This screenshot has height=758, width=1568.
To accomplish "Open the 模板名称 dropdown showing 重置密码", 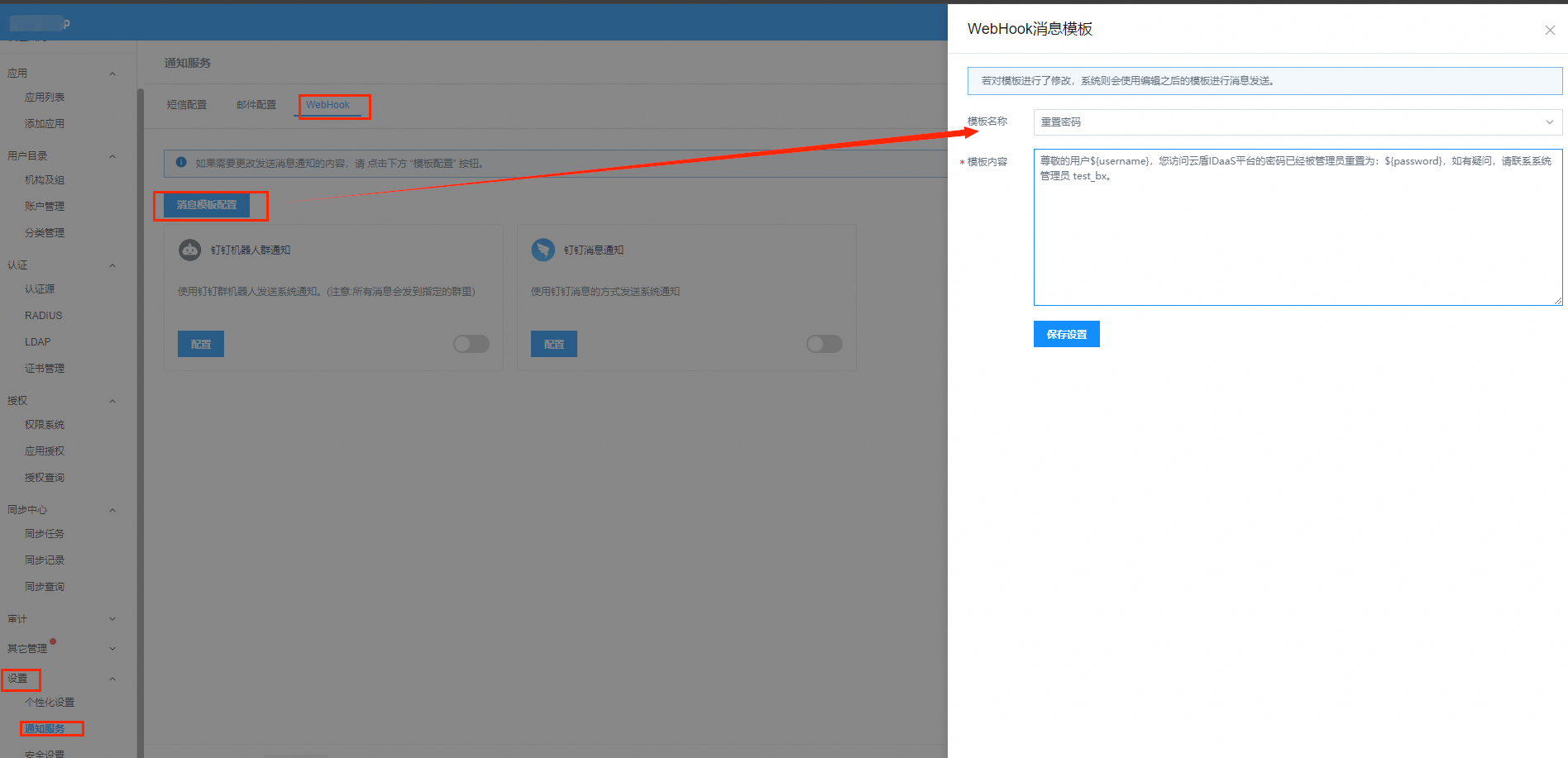I will pyautogui.click(x=1297, y=122).
